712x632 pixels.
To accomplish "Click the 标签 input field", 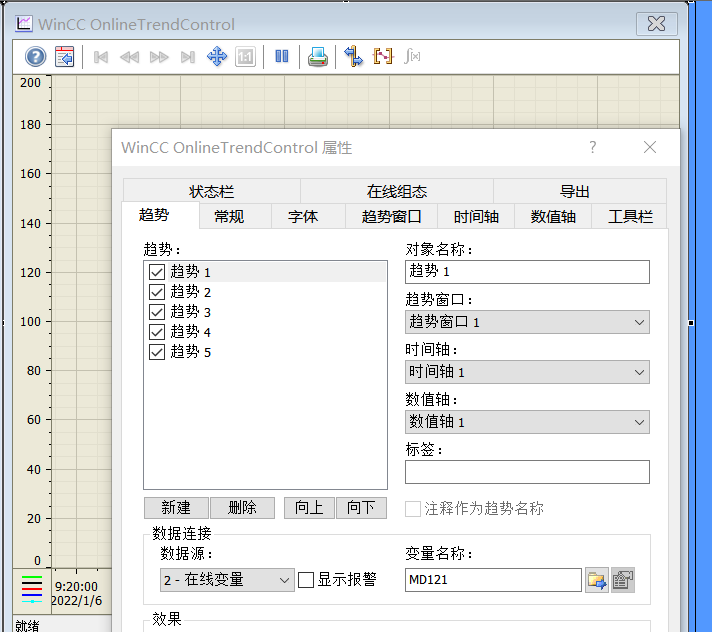I will coord(527,472).
